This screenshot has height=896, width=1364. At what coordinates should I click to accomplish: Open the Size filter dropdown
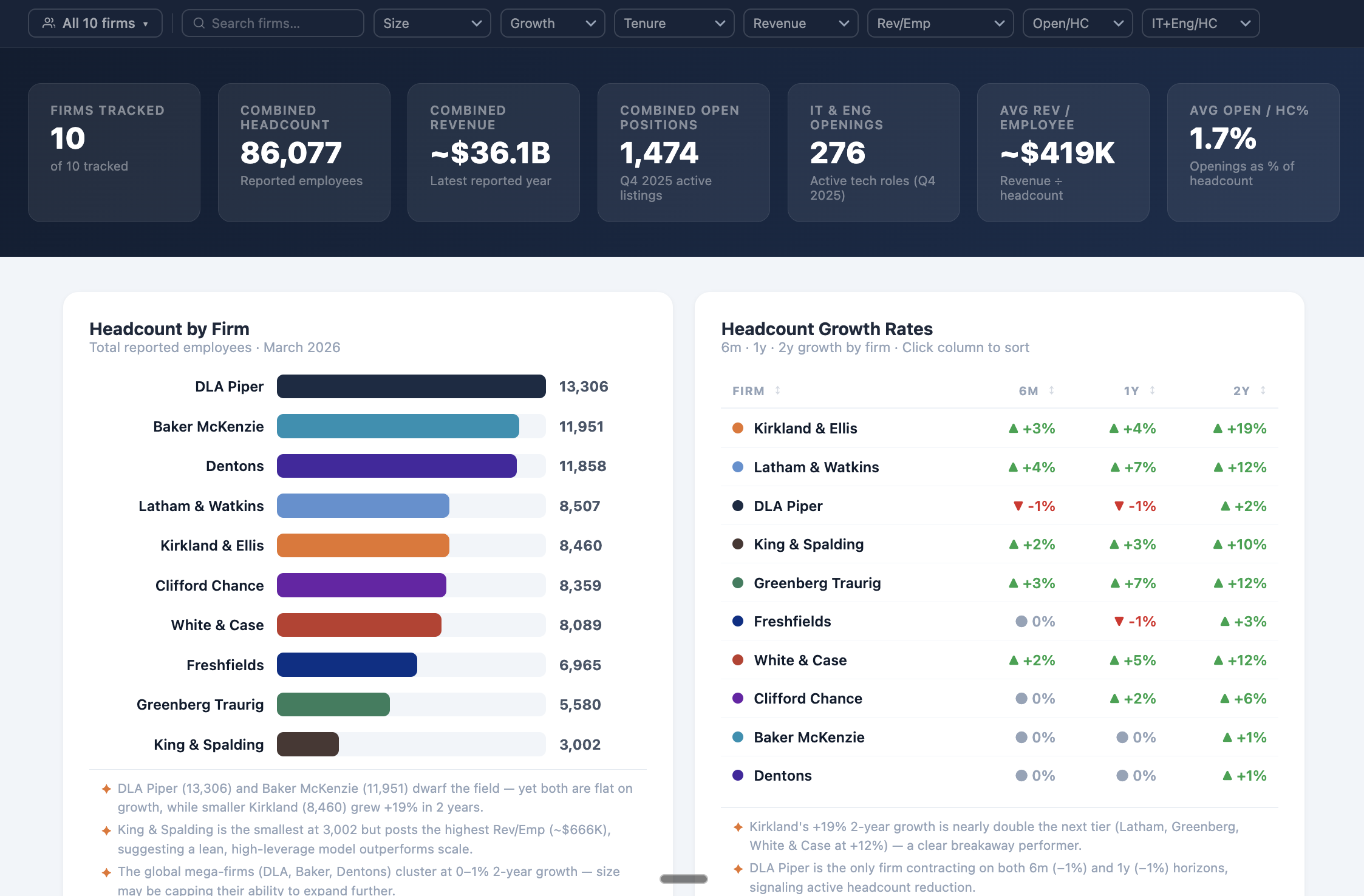pyautogui.click(x=432, y=23)
